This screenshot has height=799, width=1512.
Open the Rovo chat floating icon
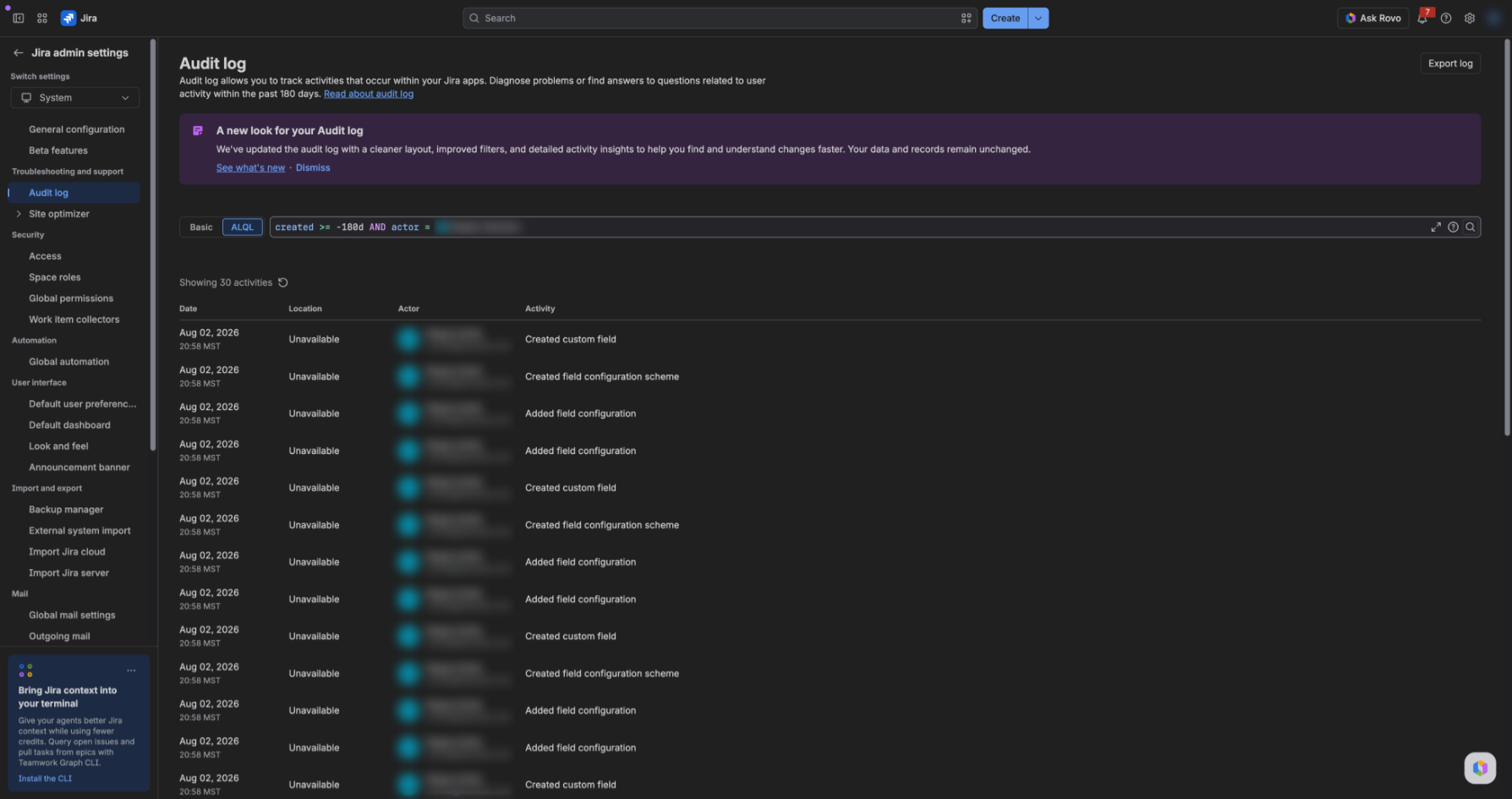[1480, 768]
